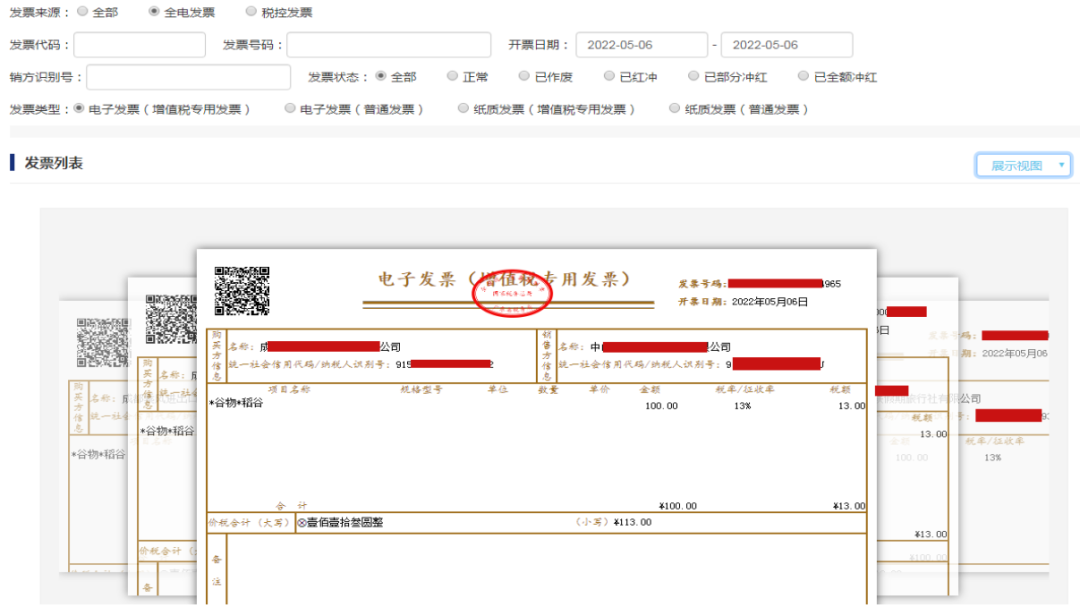Filter invoices by 已作废 status

click(x=525, y=76)
